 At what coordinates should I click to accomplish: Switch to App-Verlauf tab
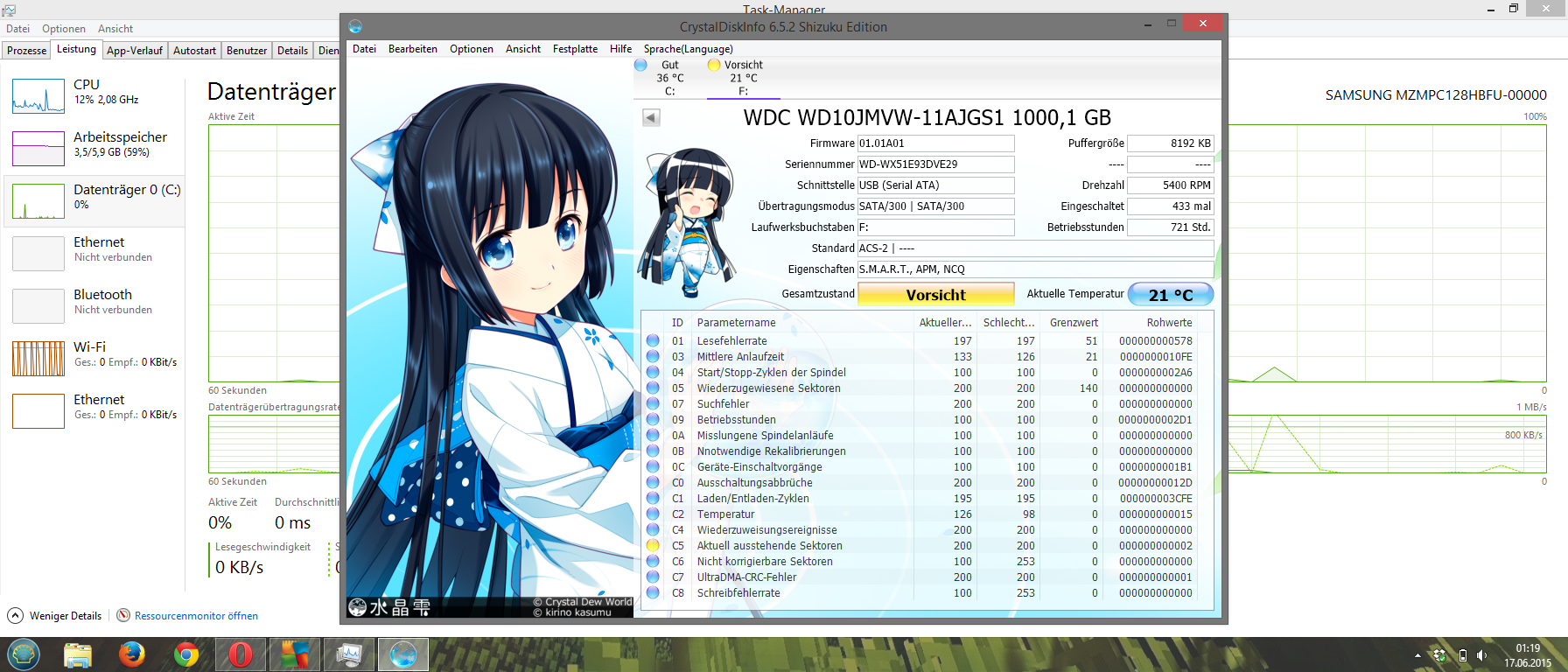pyautogui.click(x=135, y=51)
